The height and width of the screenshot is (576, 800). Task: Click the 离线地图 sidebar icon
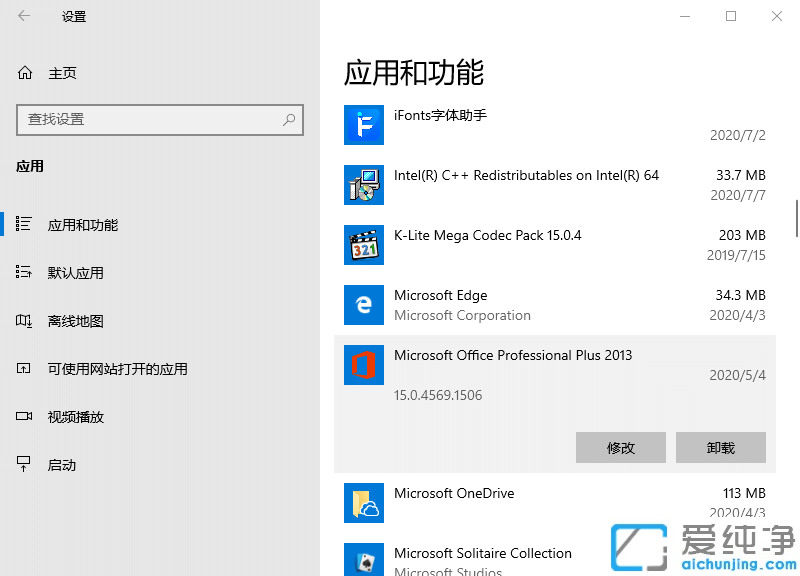pyautogui.click(x=24, y=320)
